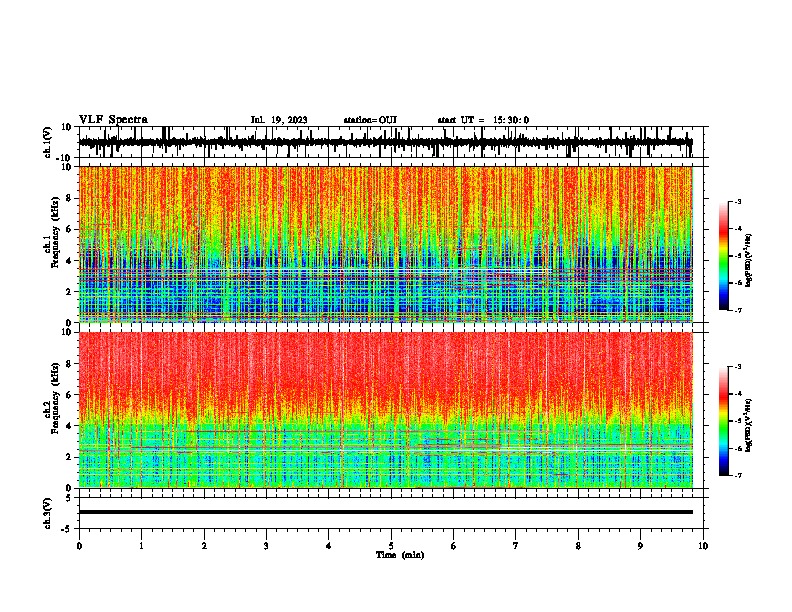Click the "-3" label on ch.2 color scale
This screenshot has height=612, width=792.
coord(738,367)
